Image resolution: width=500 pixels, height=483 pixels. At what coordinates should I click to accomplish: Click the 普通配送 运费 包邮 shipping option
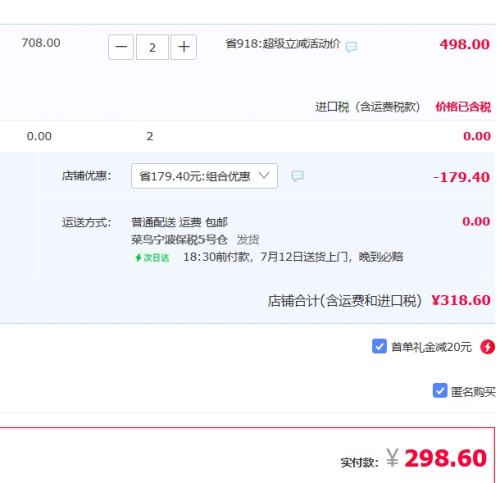(179, 222)
